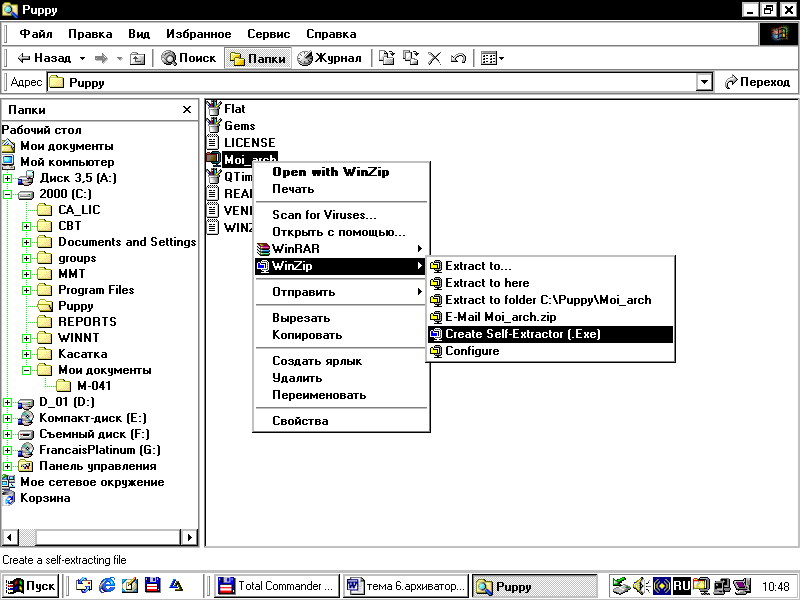Open the Forward button history dropdown arrow
This screenshot has width=800, height=600.
point(119,59)
